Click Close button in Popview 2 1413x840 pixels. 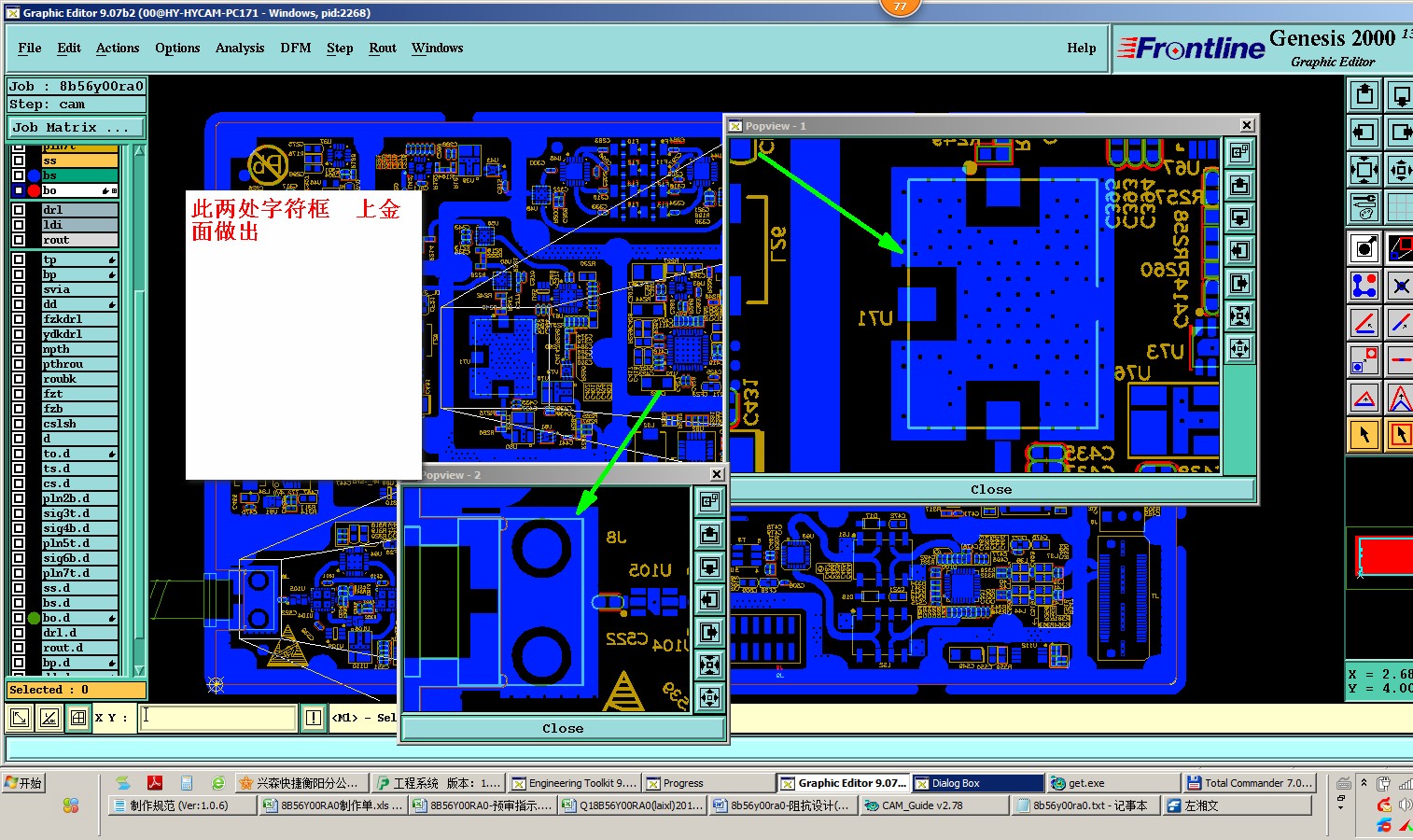[x=563, y=728]
